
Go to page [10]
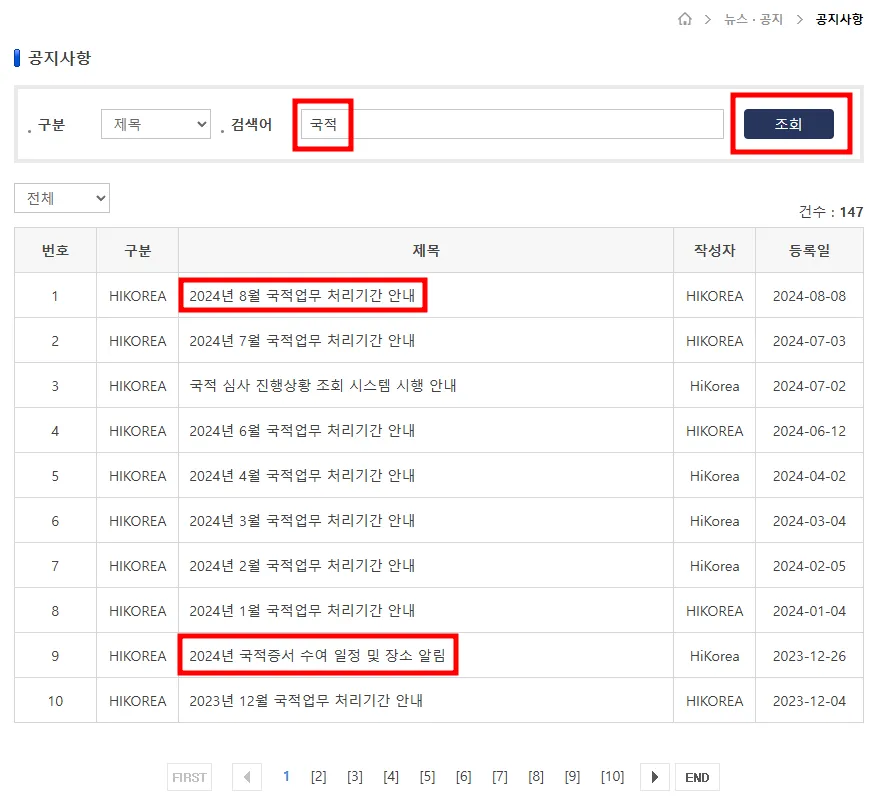pos(612,777)
